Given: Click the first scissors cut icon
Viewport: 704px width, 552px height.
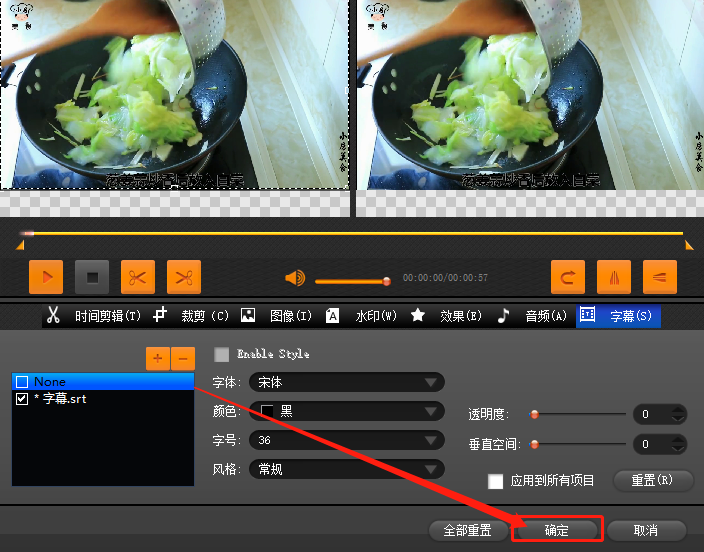Looking at the screenshot, I should point(138,277).
